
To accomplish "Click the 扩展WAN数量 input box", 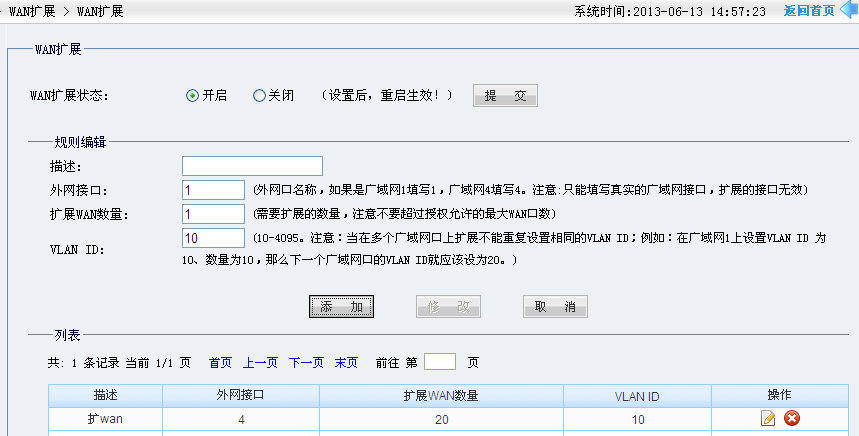I will [x=213, y=214].
